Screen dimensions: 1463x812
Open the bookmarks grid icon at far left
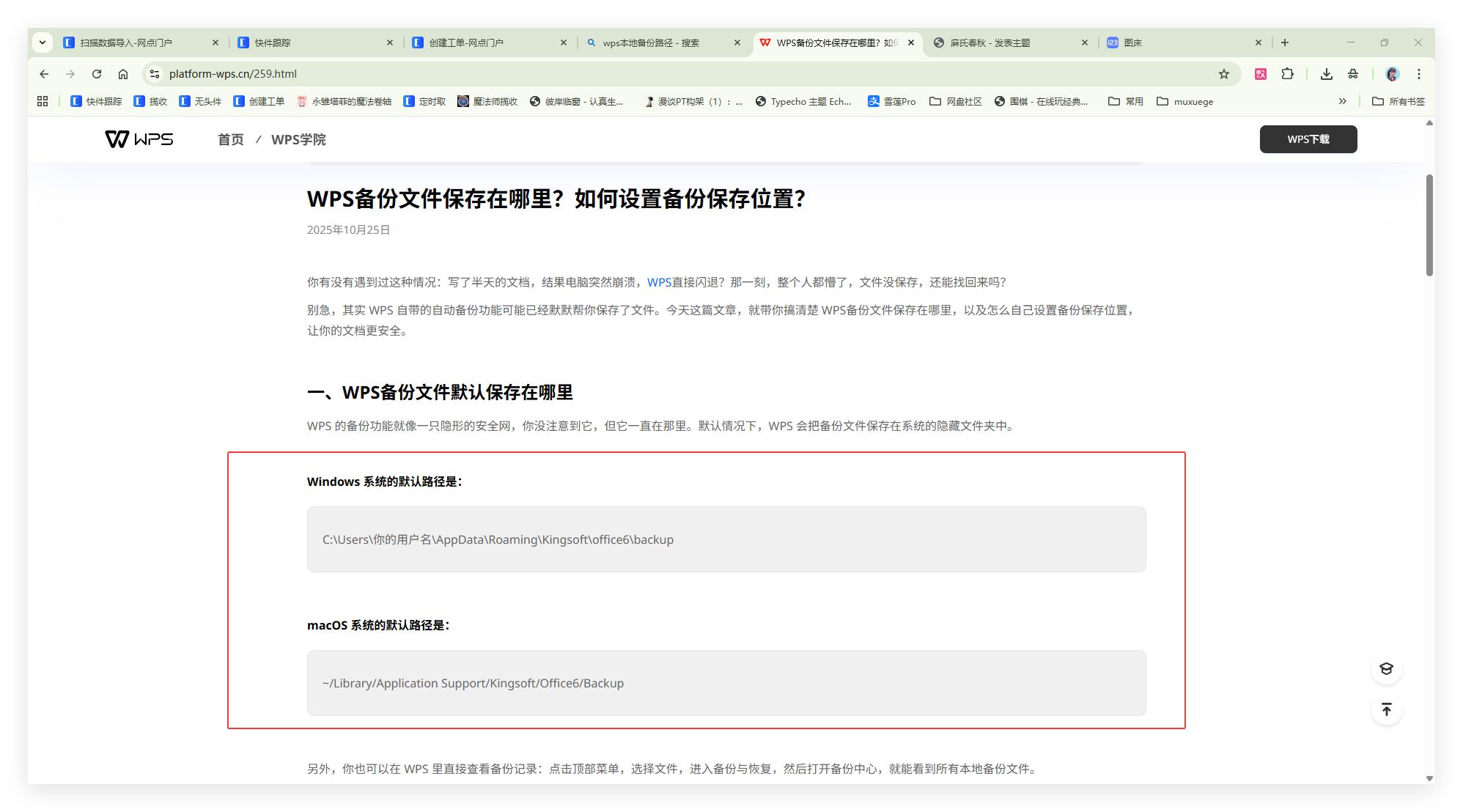pyautogui.click(x=42, y=101)
